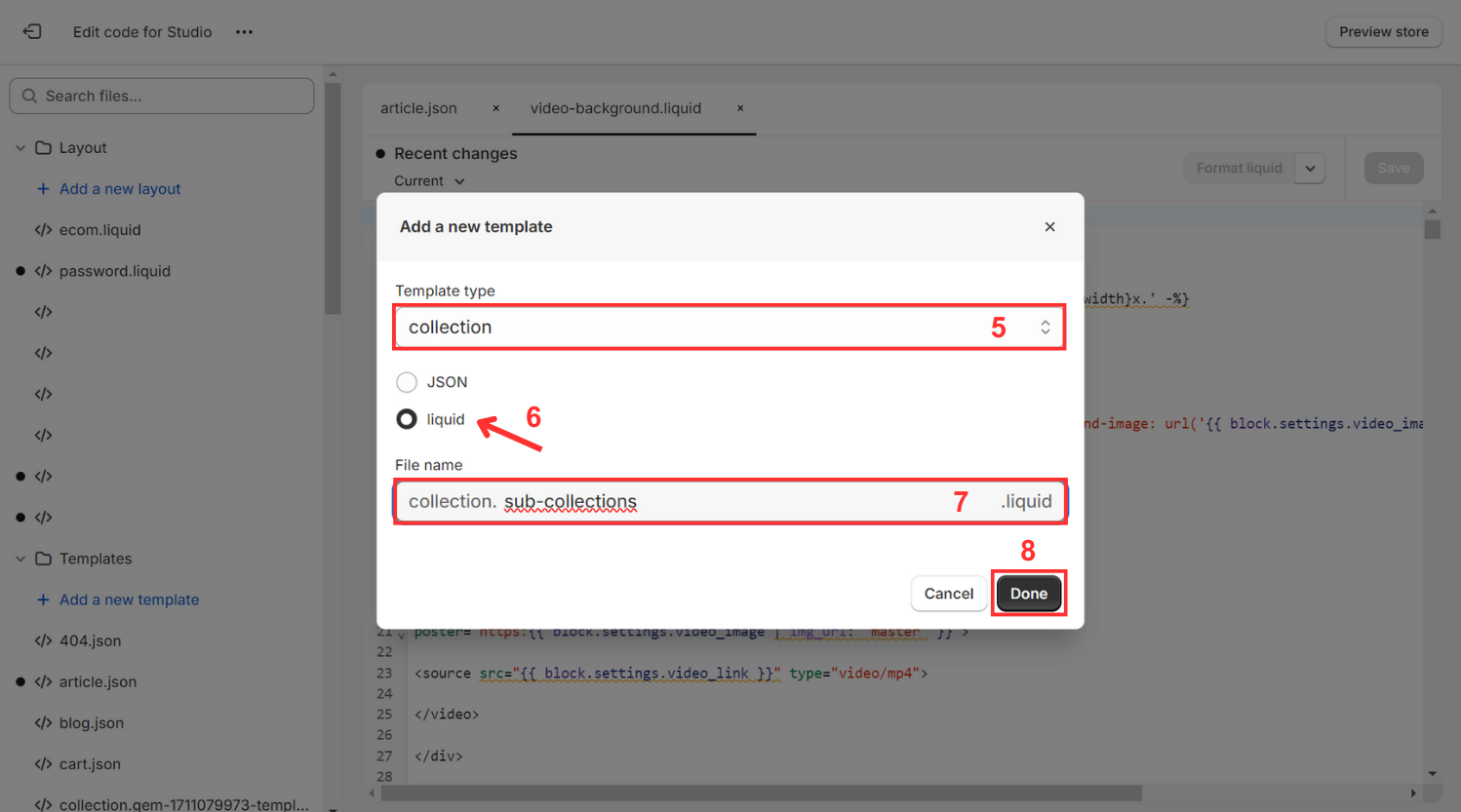Open the collection.gem-1711079973 template file
This screenshot has height=812, width=1461.
(x=183, y=804)
